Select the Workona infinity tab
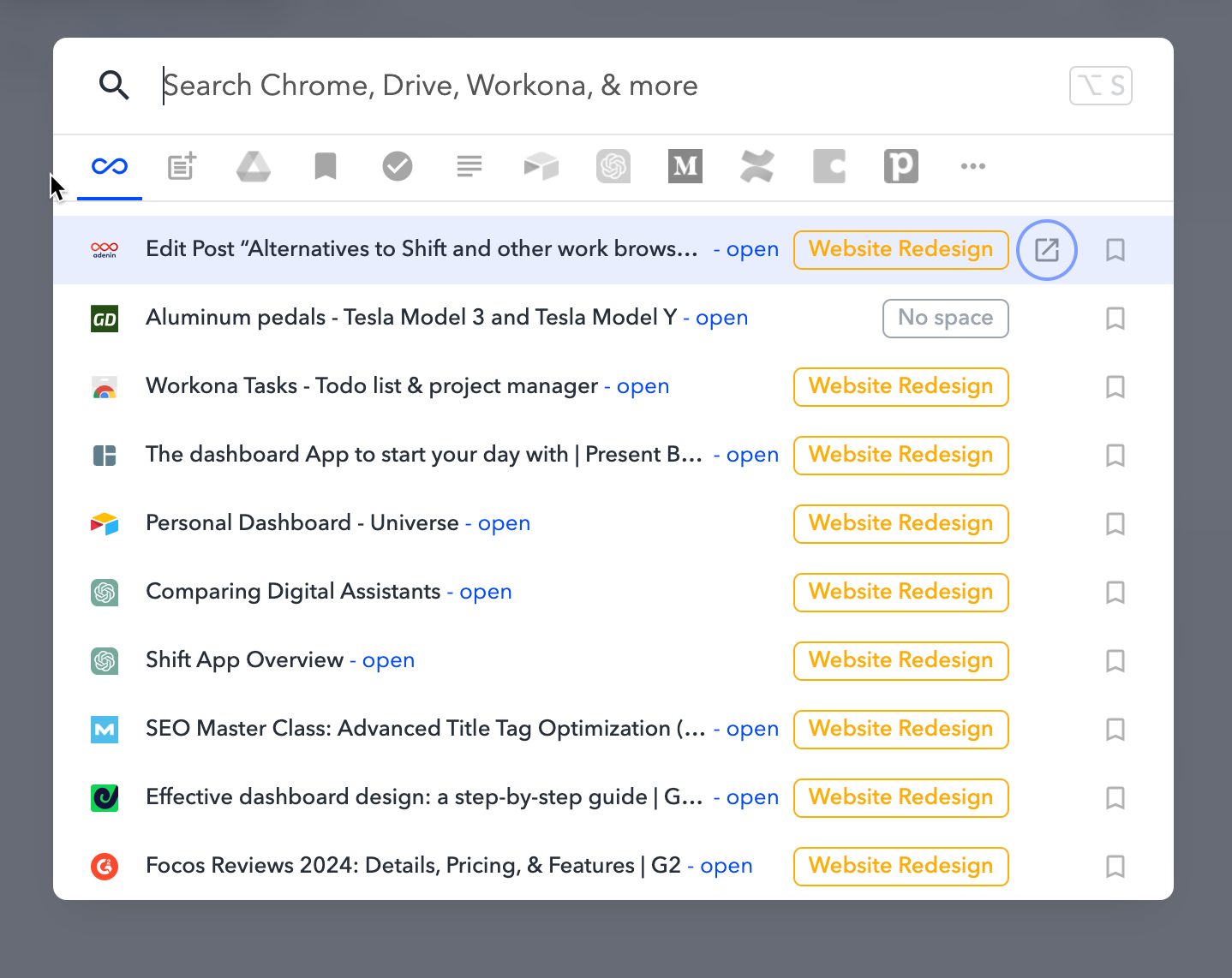 point(110,166)
